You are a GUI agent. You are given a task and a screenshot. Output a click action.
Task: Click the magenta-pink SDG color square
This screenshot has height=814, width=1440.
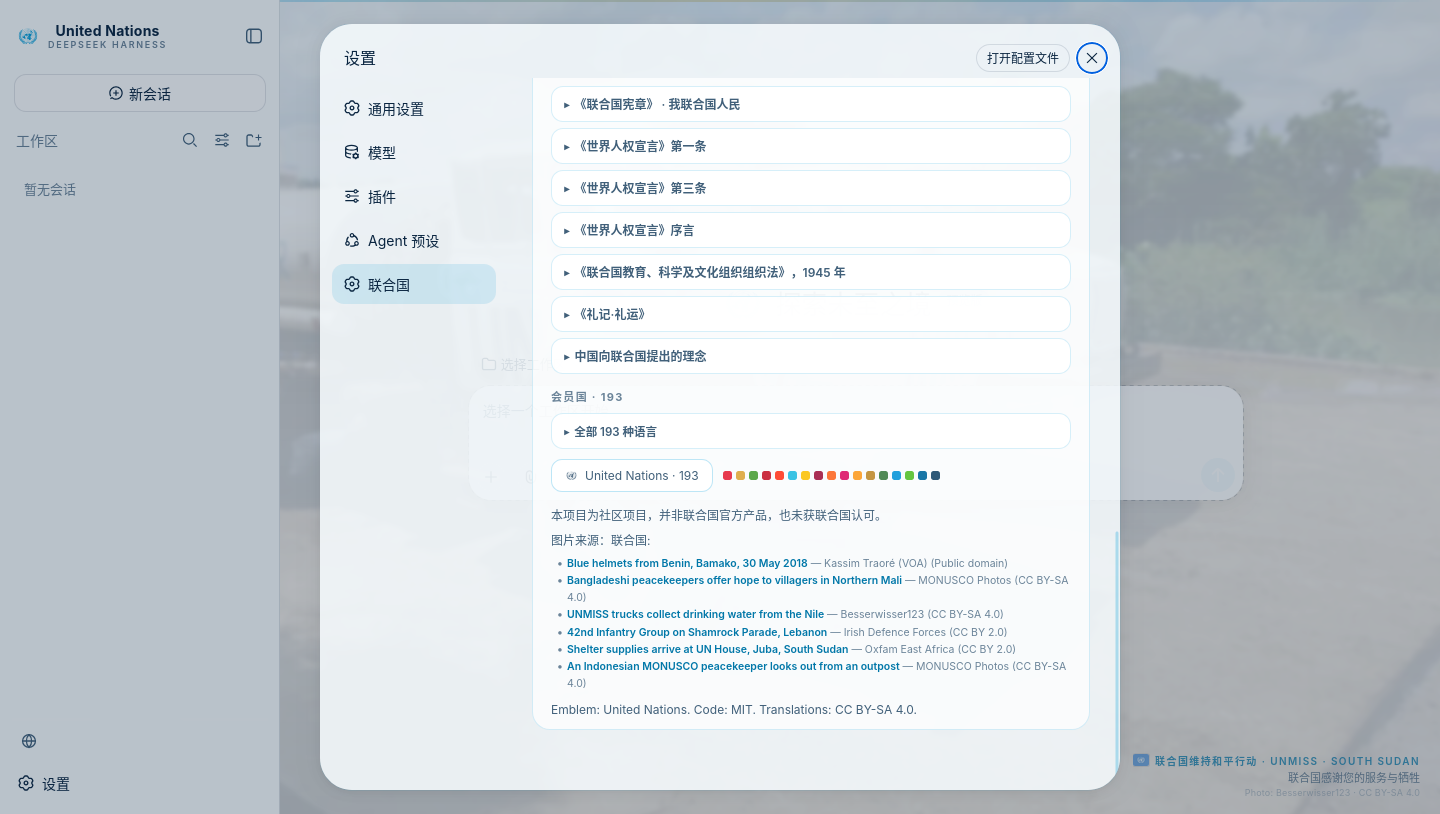(844, 475)
